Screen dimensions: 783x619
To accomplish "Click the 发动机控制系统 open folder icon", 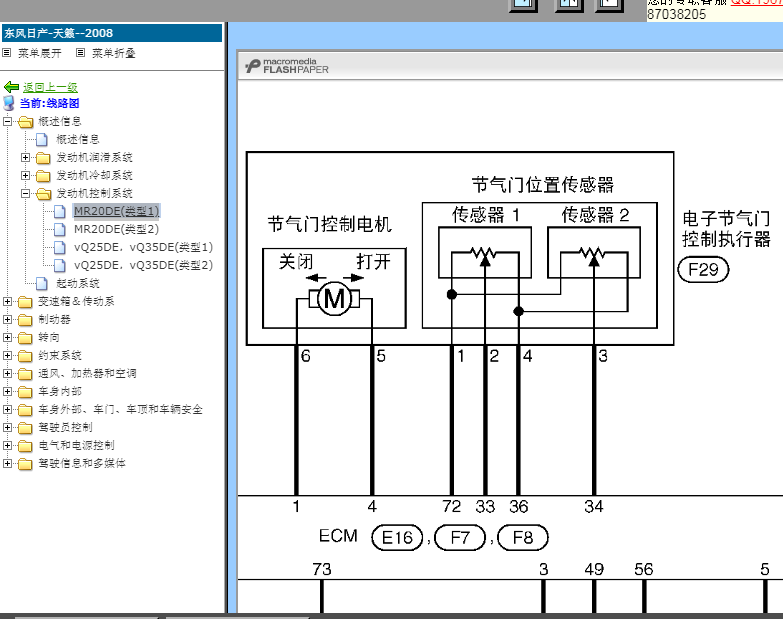I will tap(43, 194).
